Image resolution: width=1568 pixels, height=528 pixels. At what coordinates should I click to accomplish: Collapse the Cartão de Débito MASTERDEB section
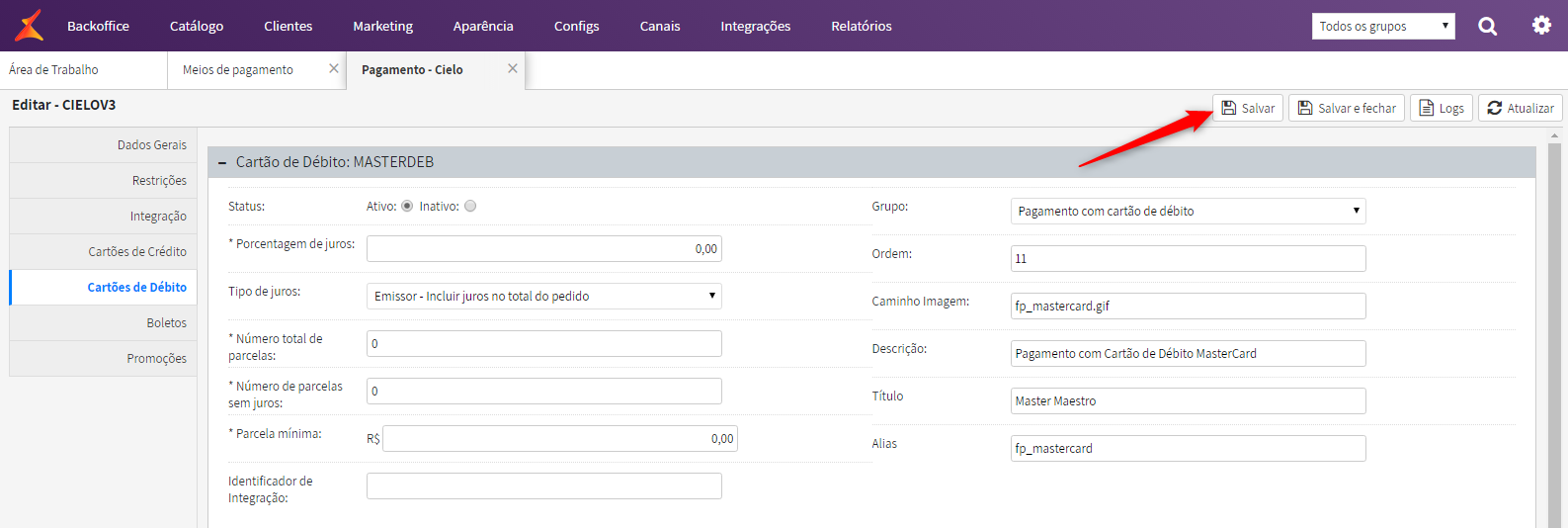tap(222, 162)
